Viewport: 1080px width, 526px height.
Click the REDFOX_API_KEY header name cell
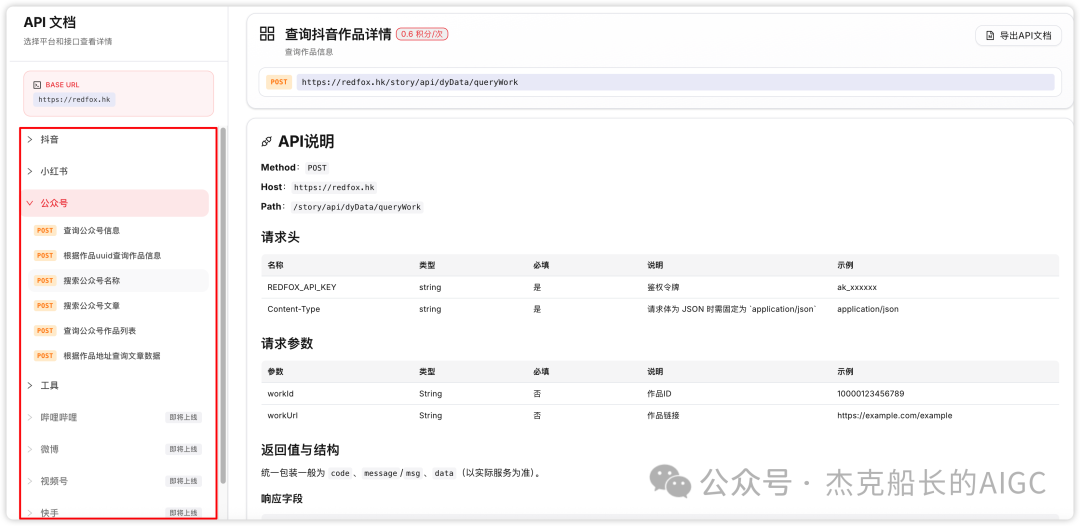(x=302, y=287)
